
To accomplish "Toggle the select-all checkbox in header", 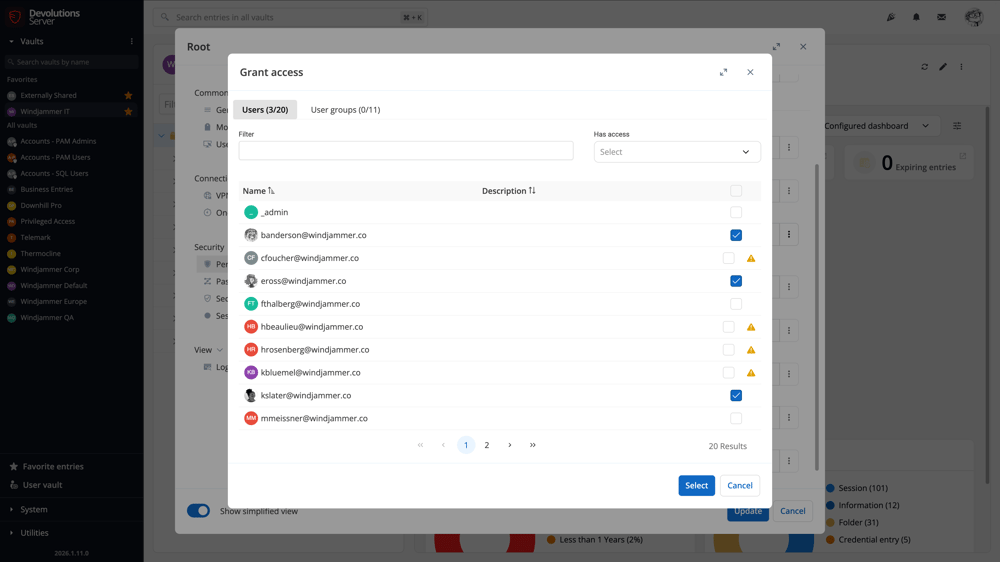I will [x=736, y=191].
